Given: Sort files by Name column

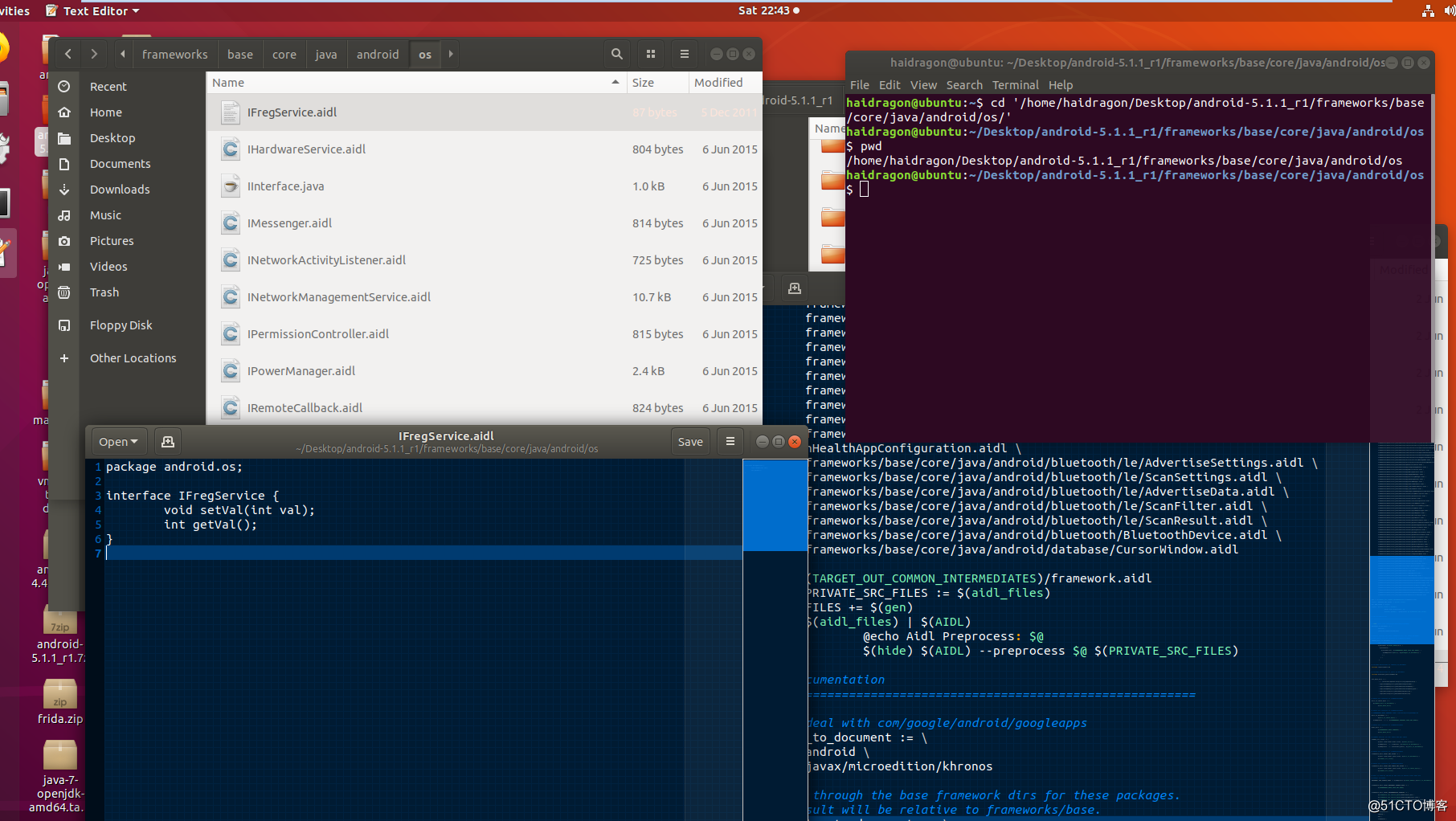Looking at the screenshot, I should (416, 83).
